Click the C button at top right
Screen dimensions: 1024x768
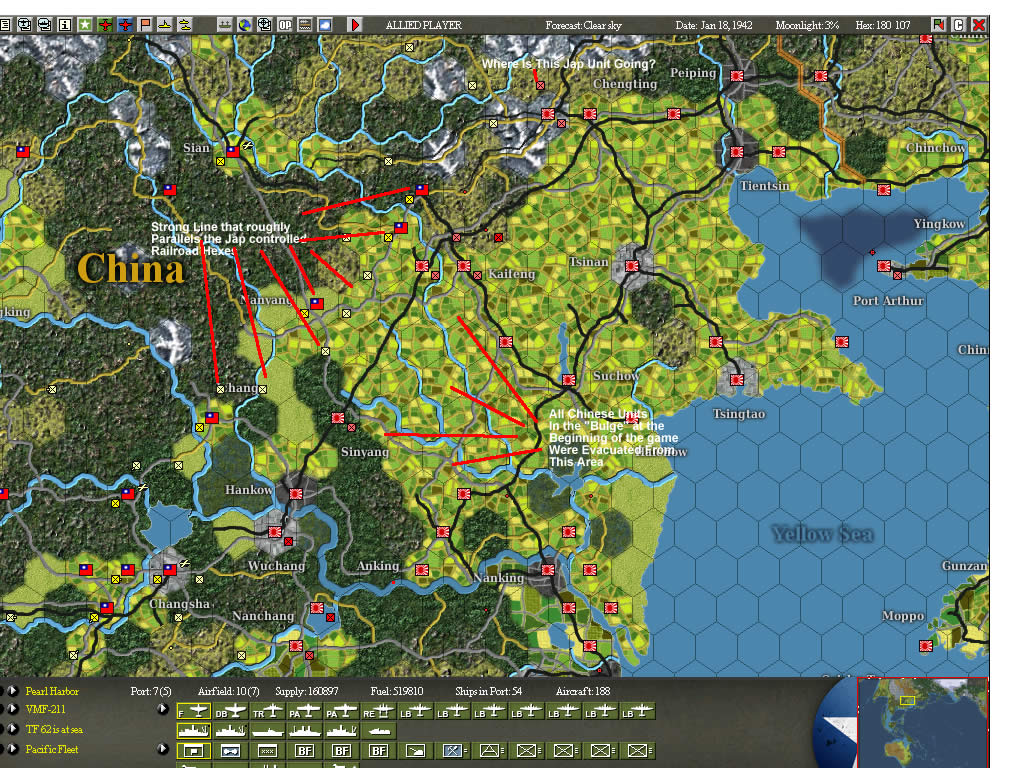(959, 25)
